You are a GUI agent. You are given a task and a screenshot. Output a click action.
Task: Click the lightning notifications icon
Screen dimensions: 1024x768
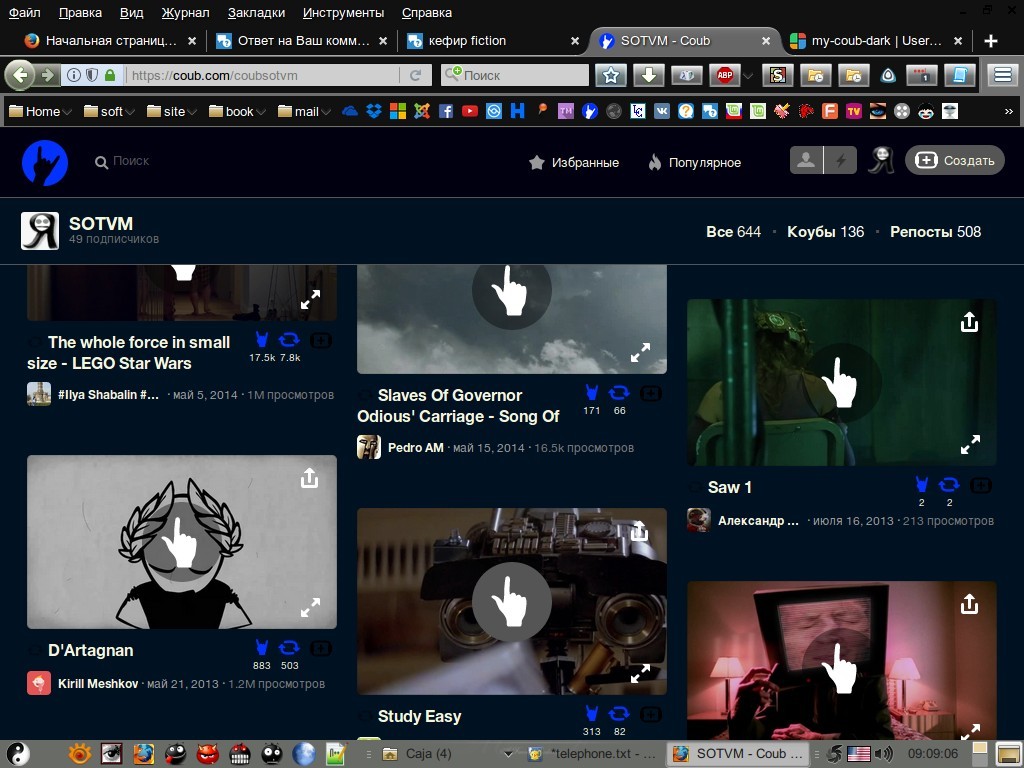tap(840, 161)
